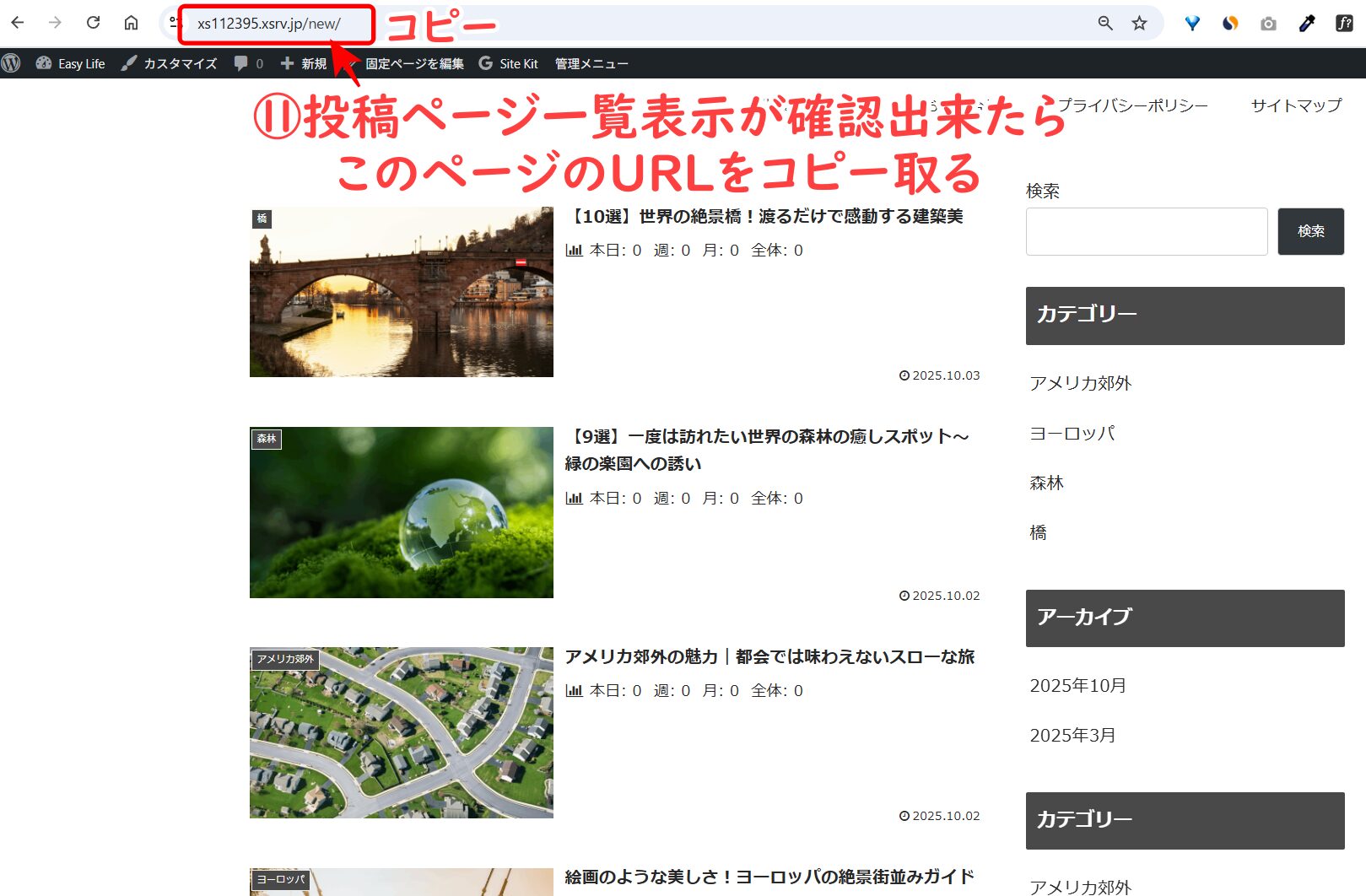Reload the current page
1366x896 pixels.
click(94, 23)
